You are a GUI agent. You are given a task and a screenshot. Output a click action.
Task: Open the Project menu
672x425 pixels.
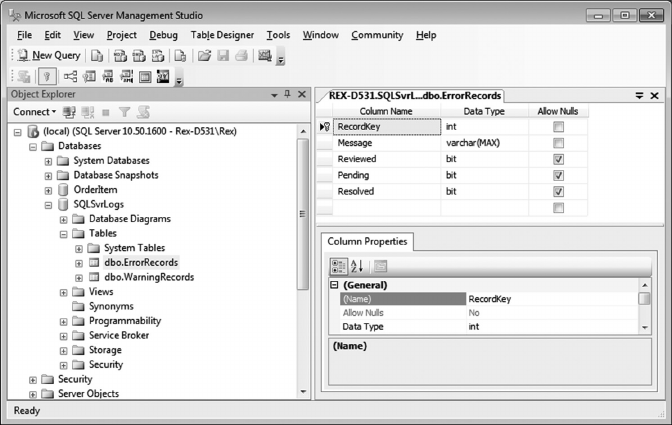(122, 35)
